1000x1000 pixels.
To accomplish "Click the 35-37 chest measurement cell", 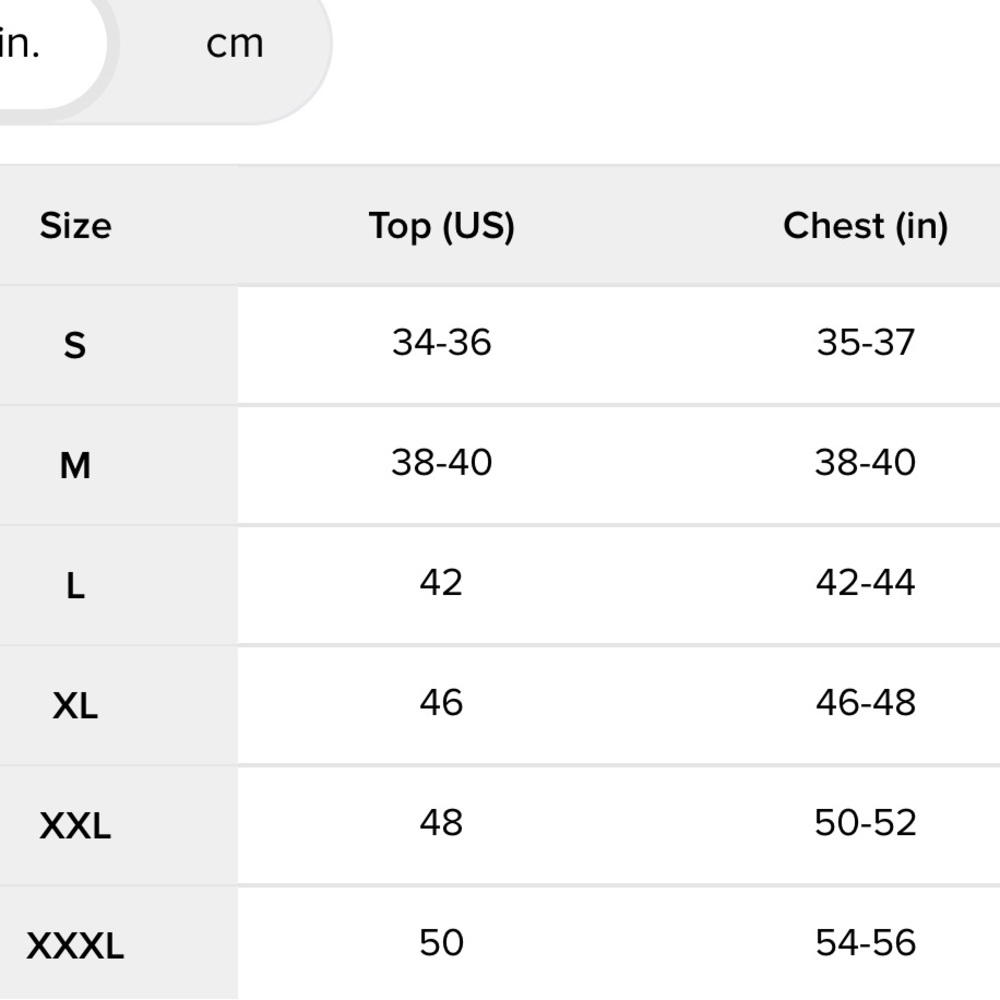I will tap(865, 343).
